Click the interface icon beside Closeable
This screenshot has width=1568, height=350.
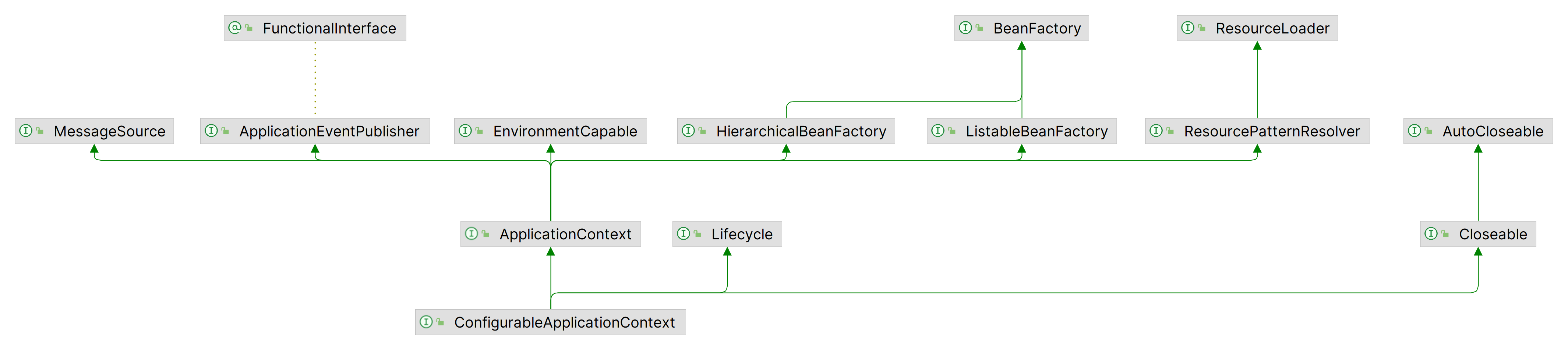pos(1430,234)
